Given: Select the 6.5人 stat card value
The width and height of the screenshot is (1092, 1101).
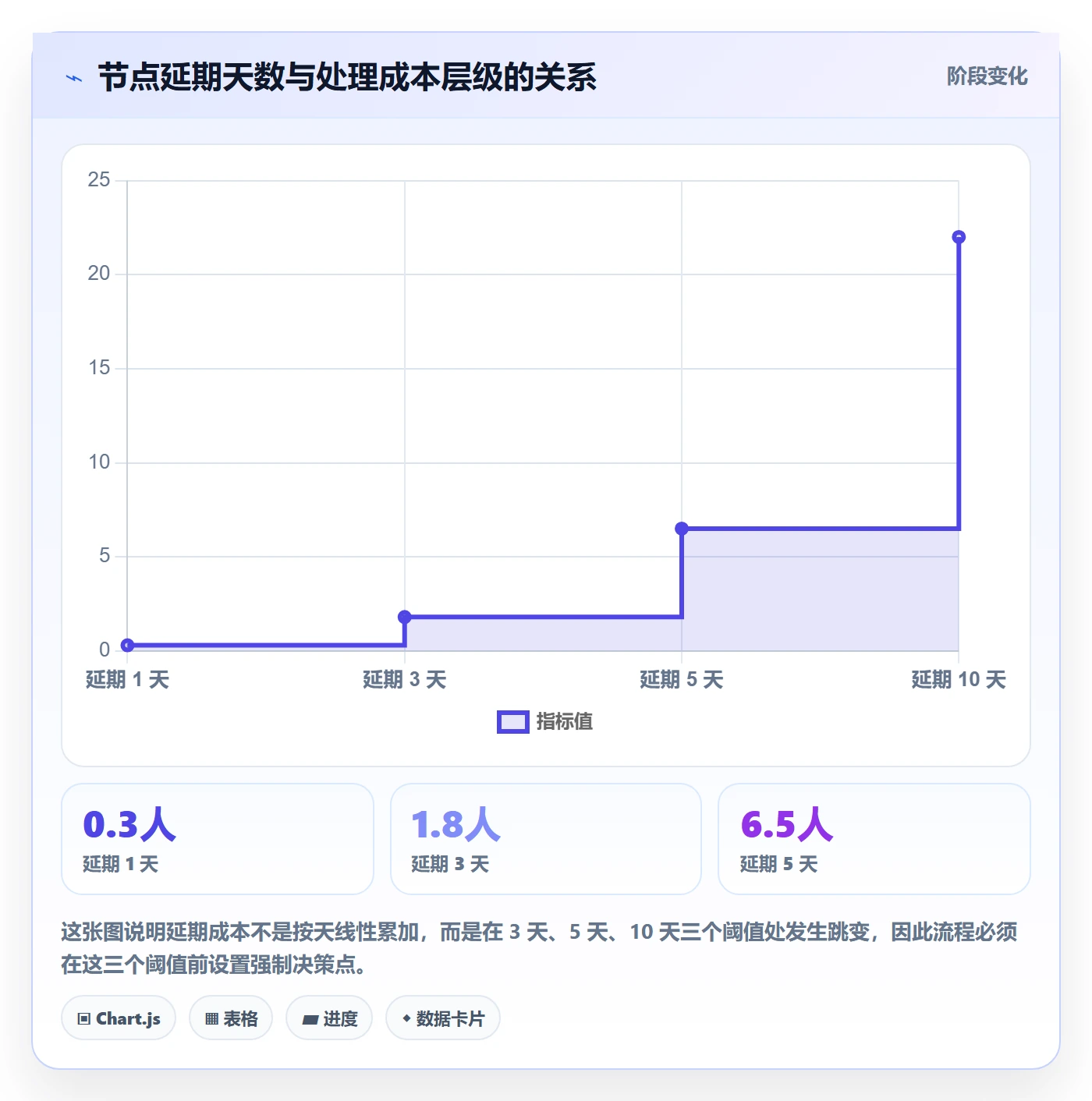Looking at the screenshot, I should click(x=787, y=824).
